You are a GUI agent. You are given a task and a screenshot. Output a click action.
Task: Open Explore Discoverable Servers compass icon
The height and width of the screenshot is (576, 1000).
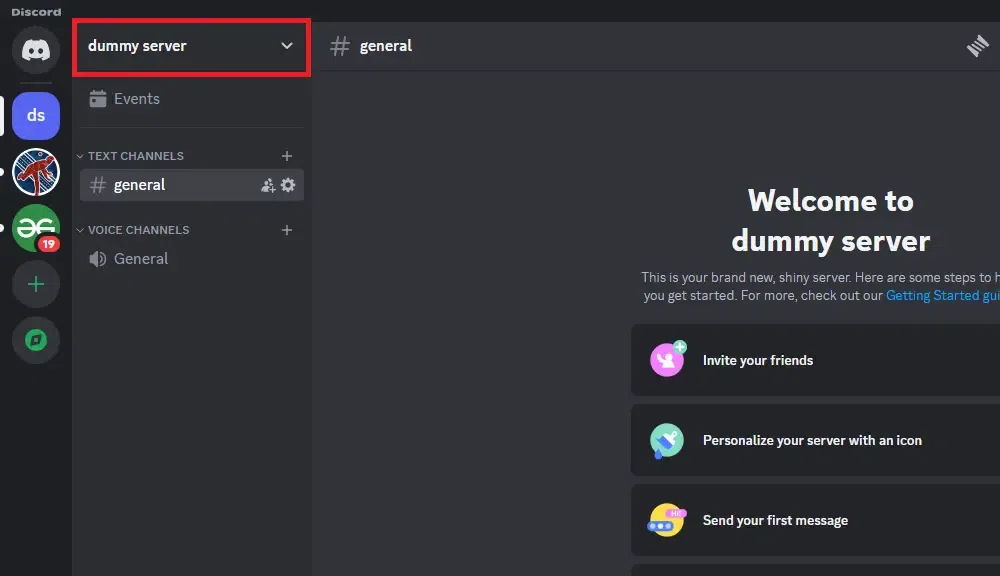(36, 340)
